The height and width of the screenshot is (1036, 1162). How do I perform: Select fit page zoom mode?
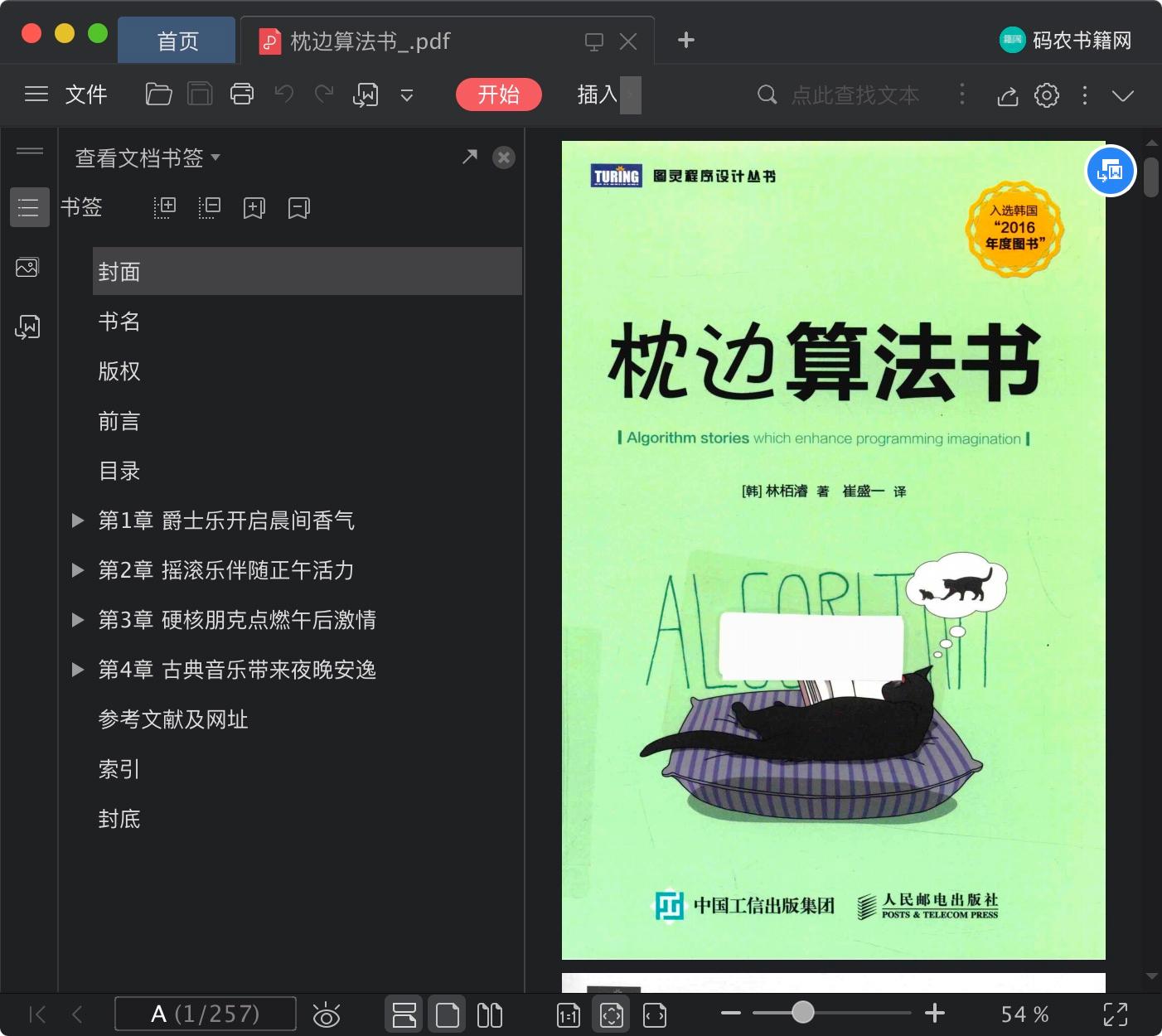[x=612, y=1014]
